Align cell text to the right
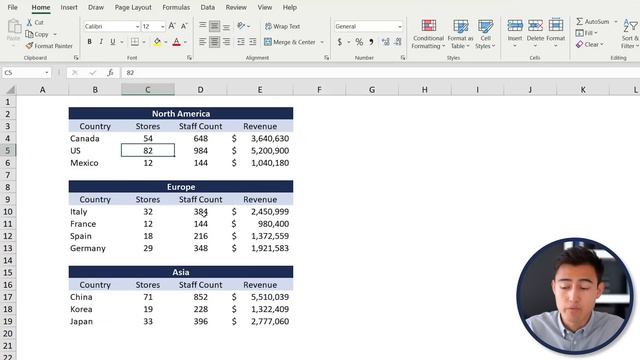 point(226,42)
